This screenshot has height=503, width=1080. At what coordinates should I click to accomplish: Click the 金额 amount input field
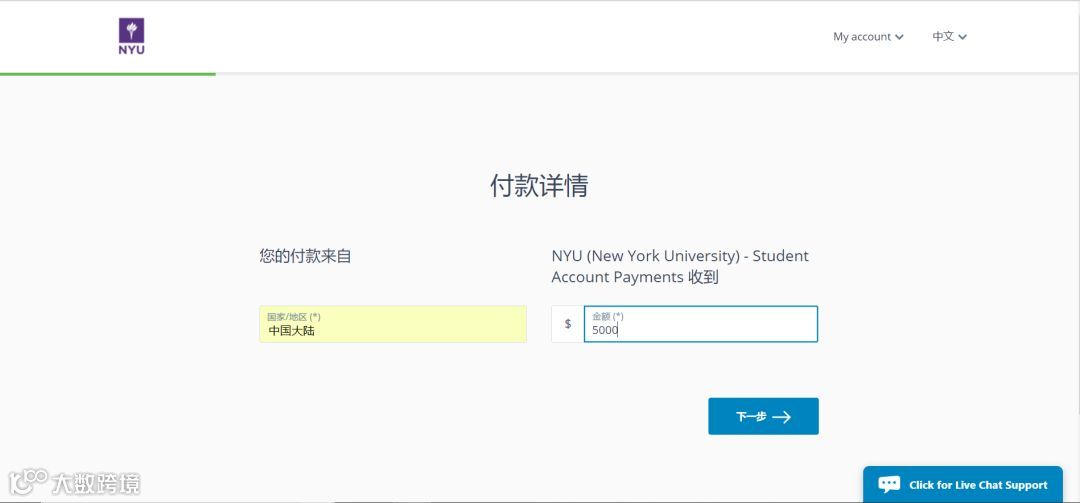tap(700, 324)
